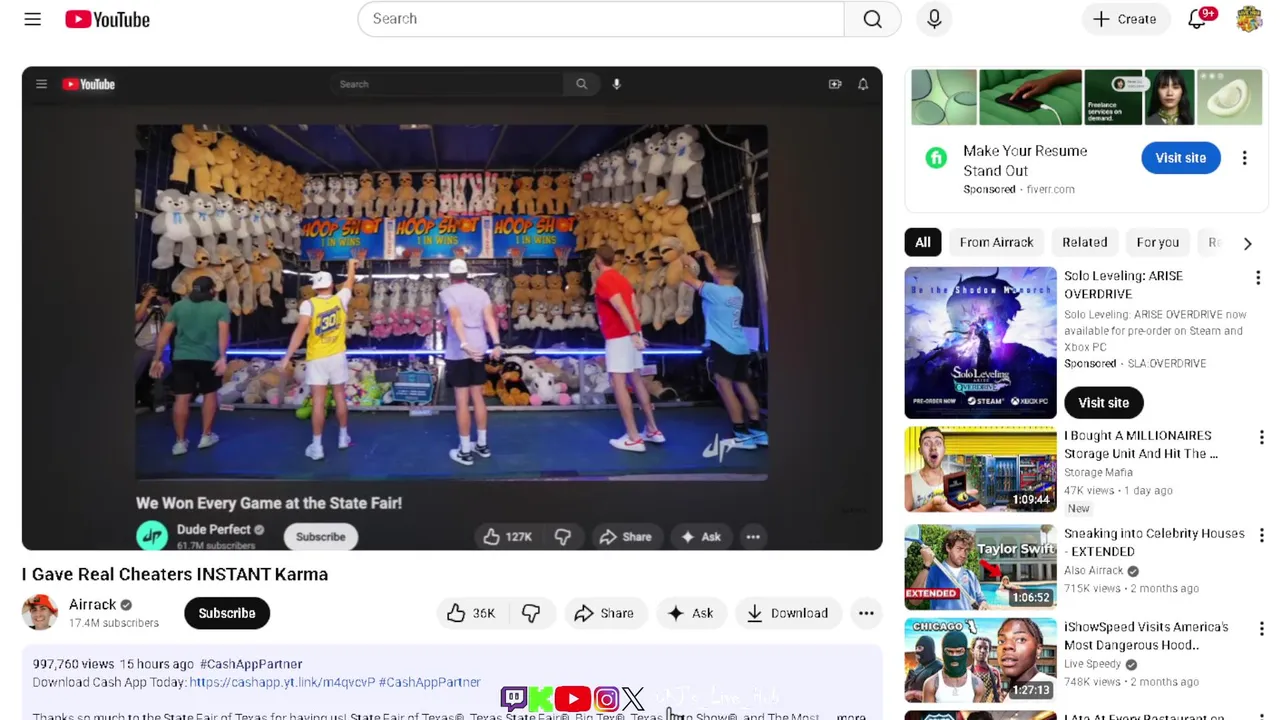Select the For you chip
Screen dimensions: 1280x720
(x=1157, y=242)
